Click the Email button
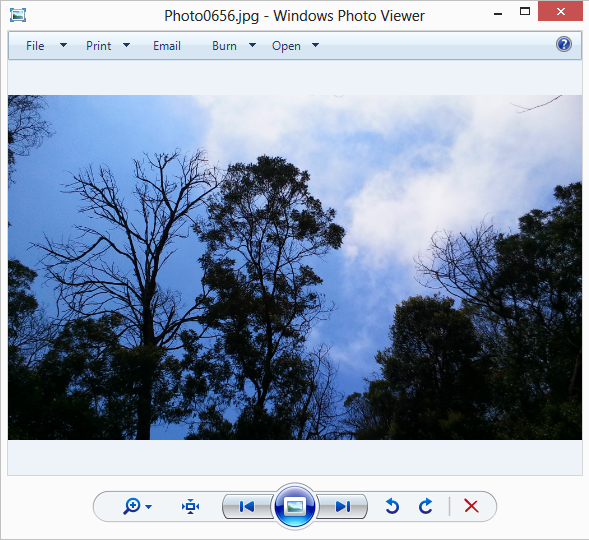This screenshot has height=540, width=589. 167,46
